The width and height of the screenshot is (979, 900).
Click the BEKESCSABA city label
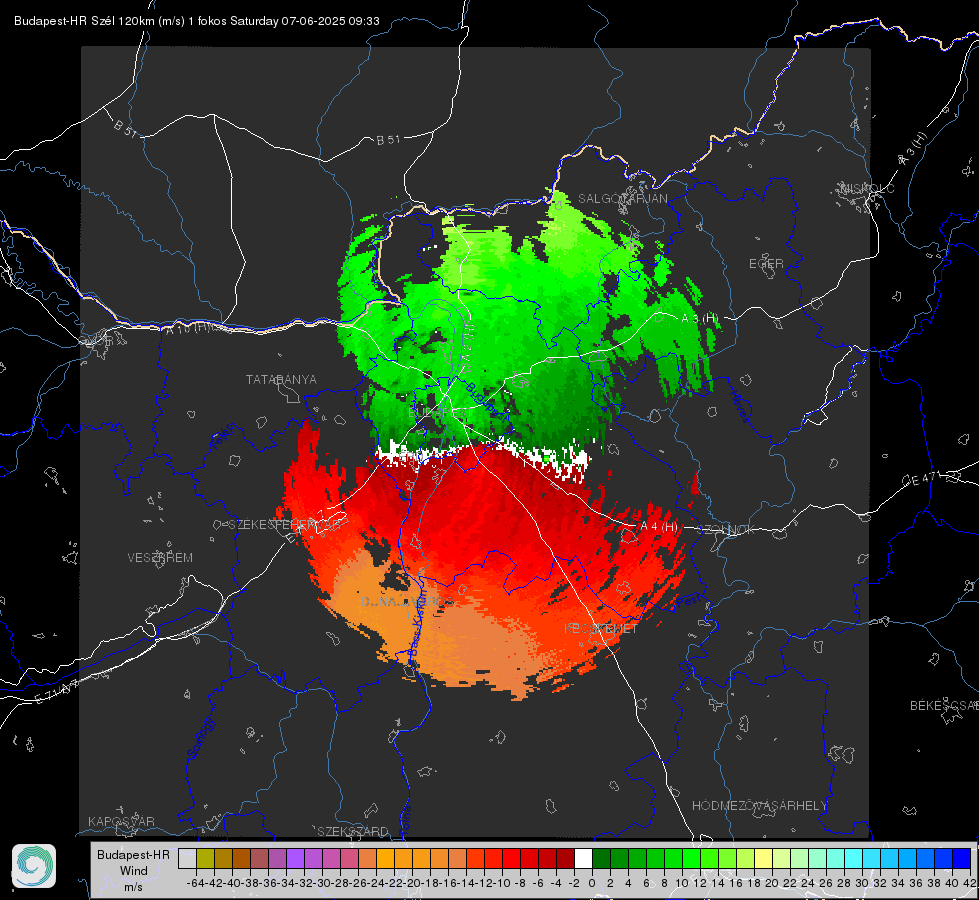click(944, 705)
